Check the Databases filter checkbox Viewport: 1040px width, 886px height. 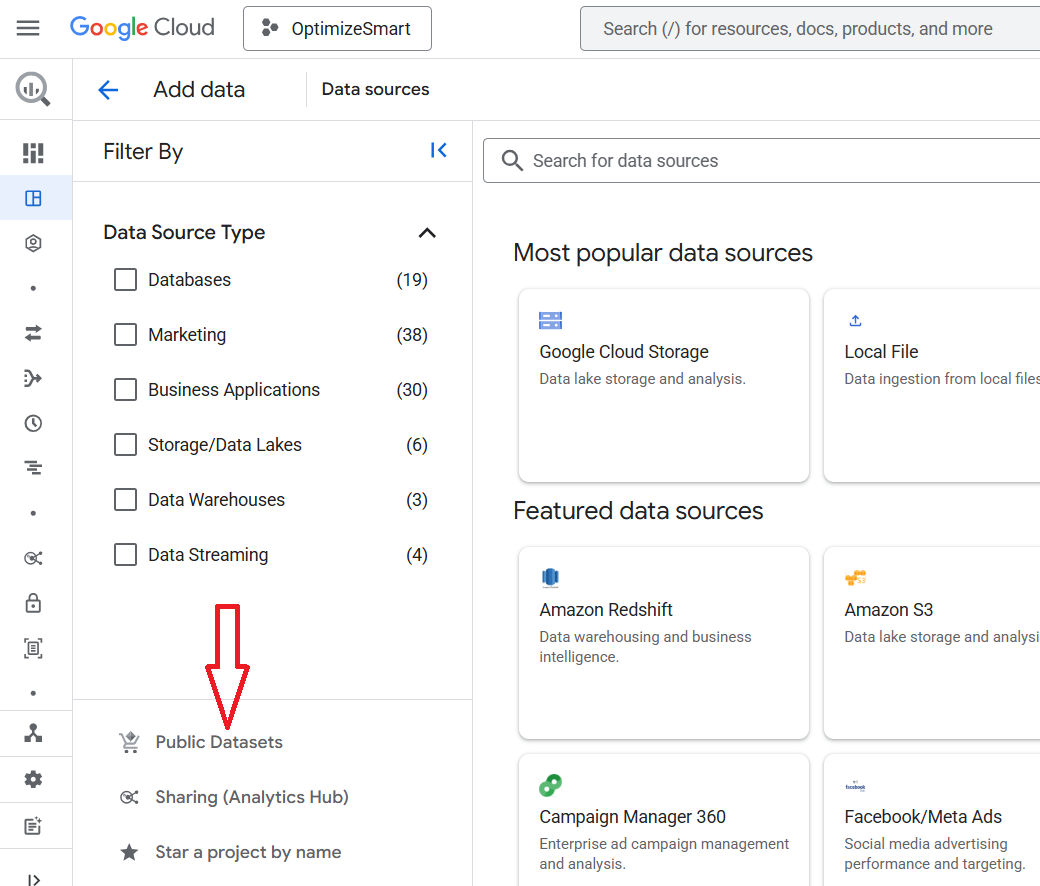coord(125,280)
